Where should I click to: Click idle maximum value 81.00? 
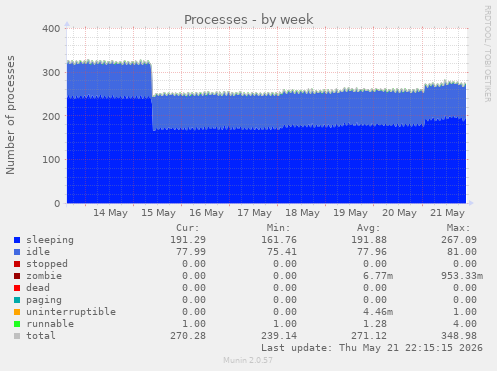coord(462,252)
